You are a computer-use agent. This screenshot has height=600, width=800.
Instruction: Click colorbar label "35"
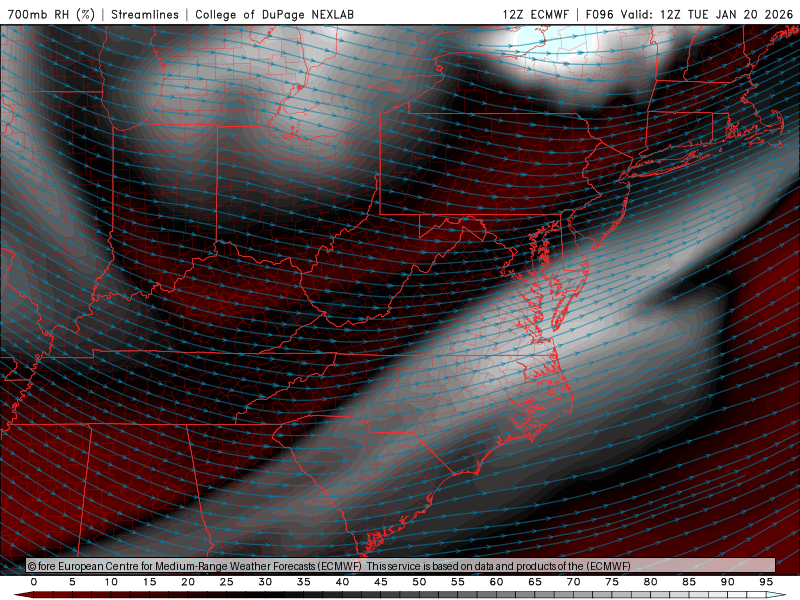pos(304,582)
